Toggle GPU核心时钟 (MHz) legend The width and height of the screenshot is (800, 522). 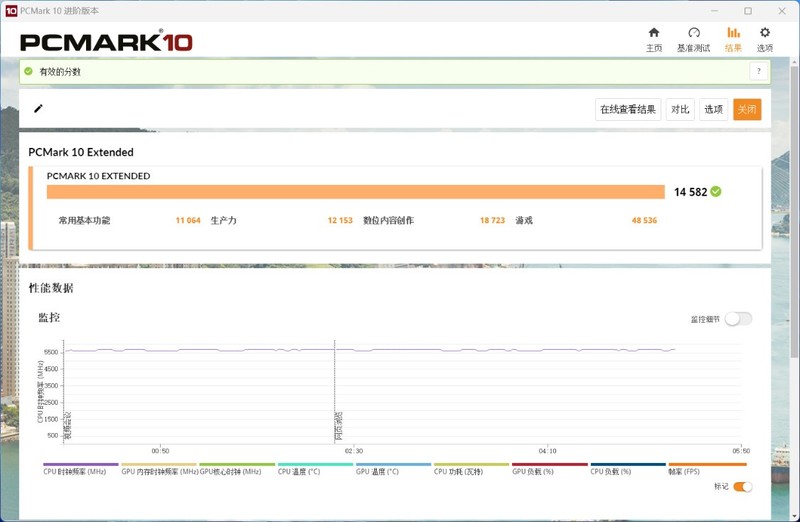point(237,468)
